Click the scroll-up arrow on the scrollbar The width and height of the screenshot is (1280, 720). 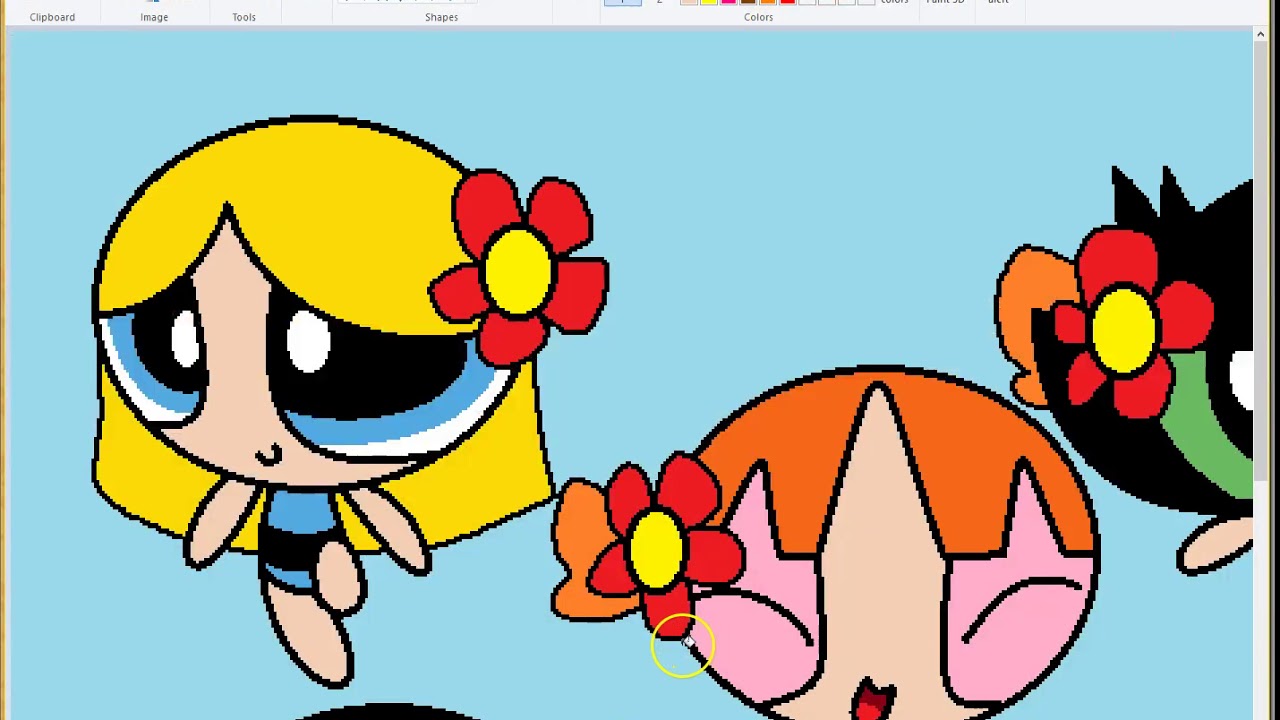point(1260,34)
